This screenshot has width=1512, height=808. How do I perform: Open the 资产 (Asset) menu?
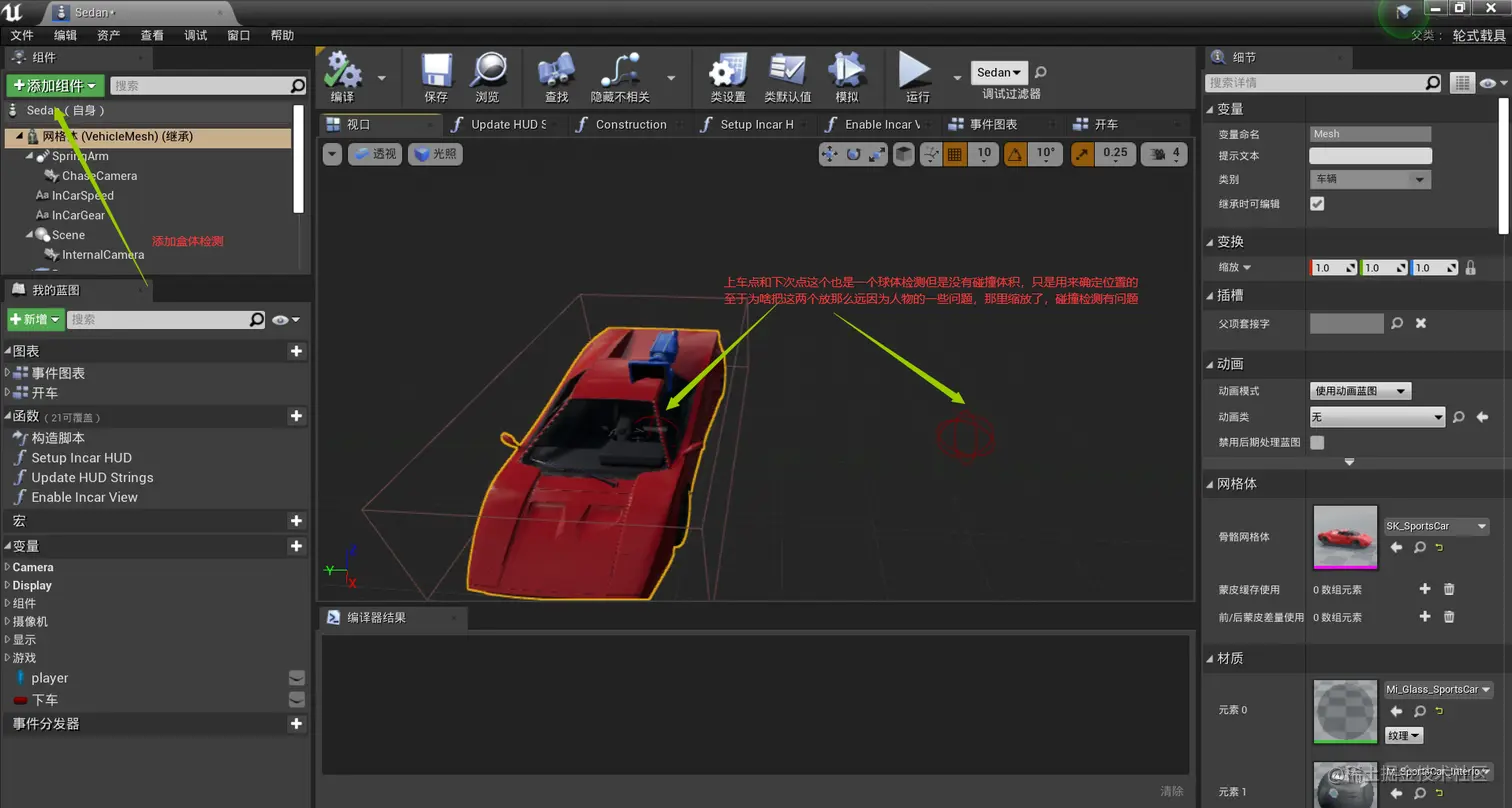click(x=109, y=35)
